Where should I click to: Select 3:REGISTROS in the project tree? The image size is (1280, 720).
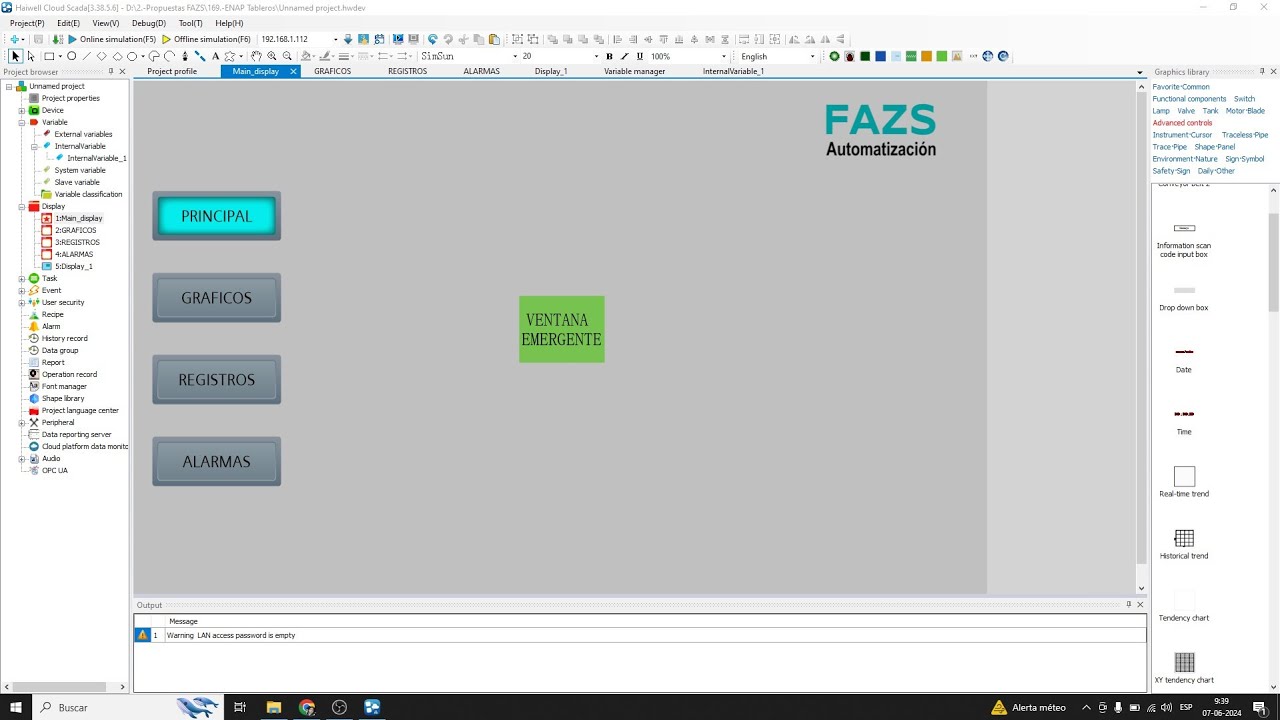tap(77, 242)
